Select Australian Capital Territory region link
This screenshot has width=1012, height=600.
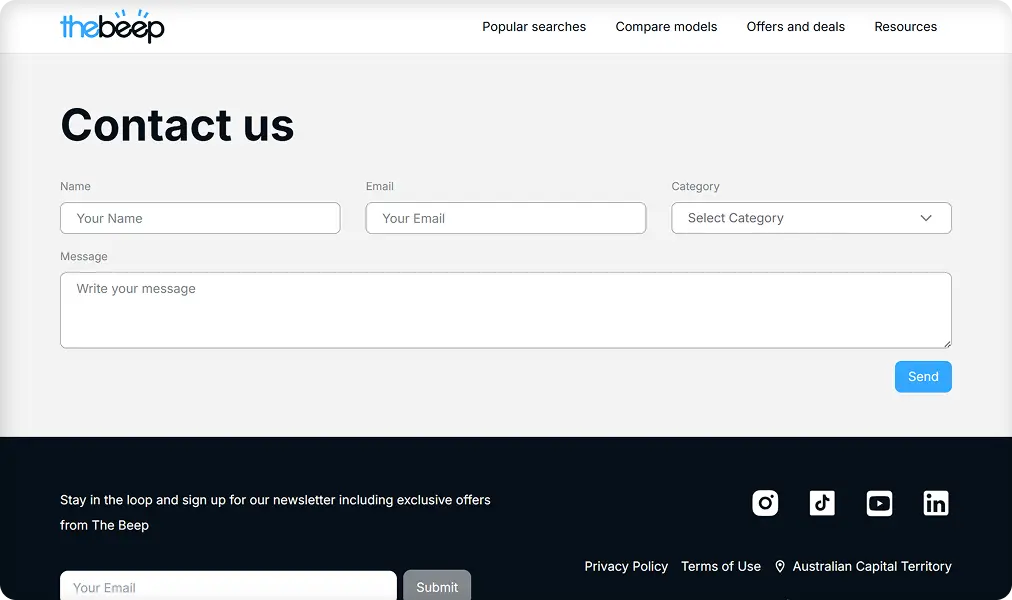(x=871, y=566)
